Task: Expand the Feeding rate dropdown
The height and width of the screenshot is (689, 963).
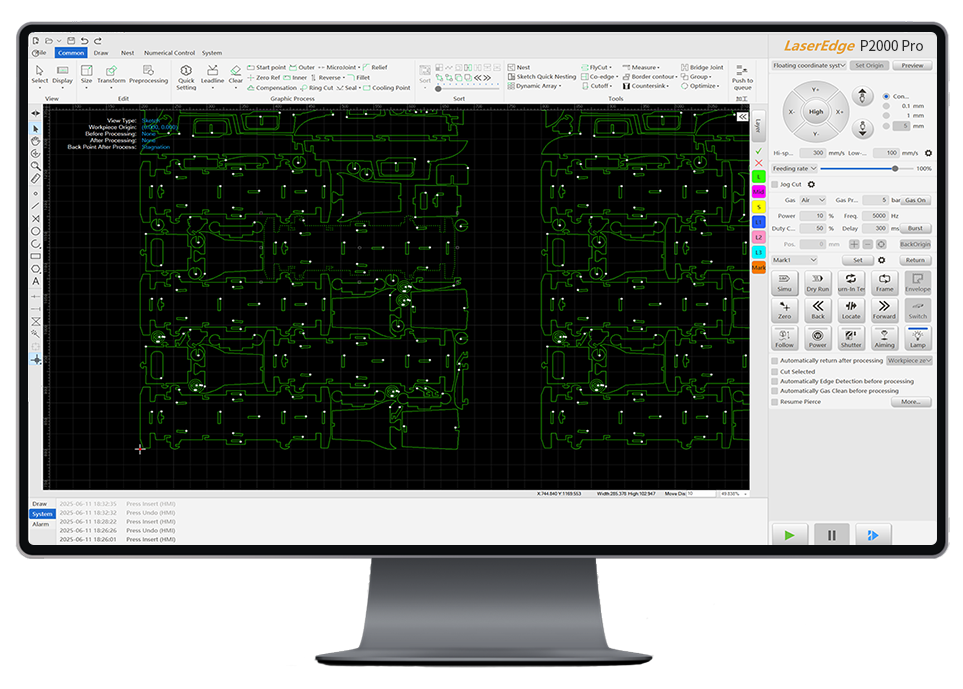Action: click(812, 169)
